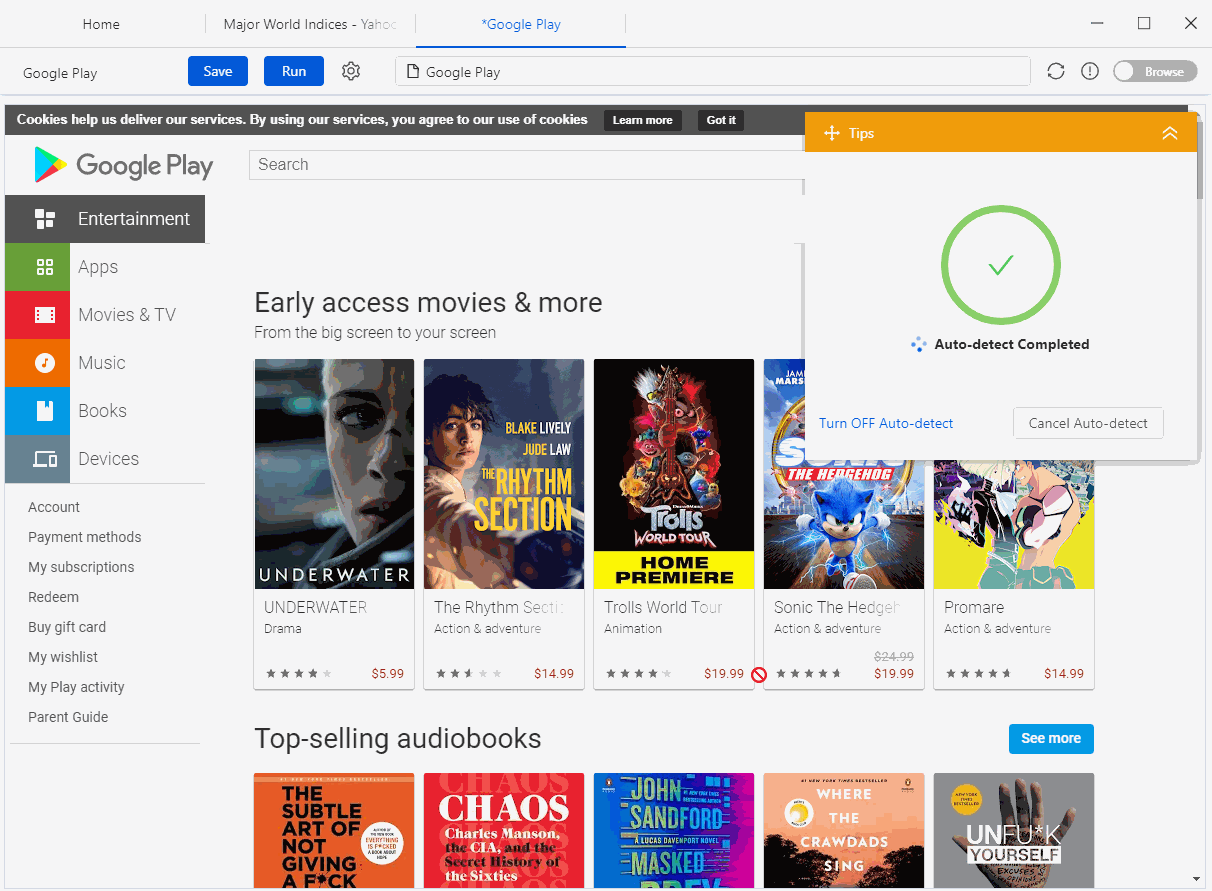Switch to the Home tab
This screenshot has height=891, width=1212.
point(100,24)
